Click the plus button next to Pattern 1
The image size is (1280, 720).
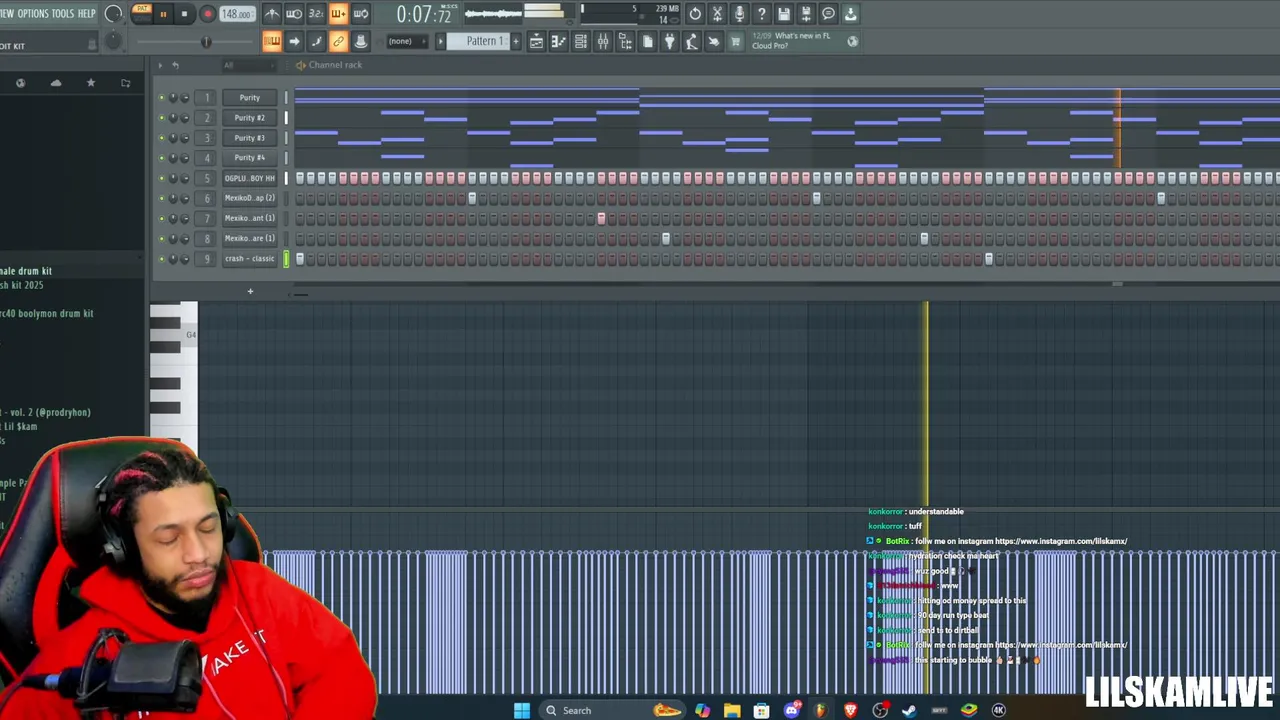click(516, 41)
